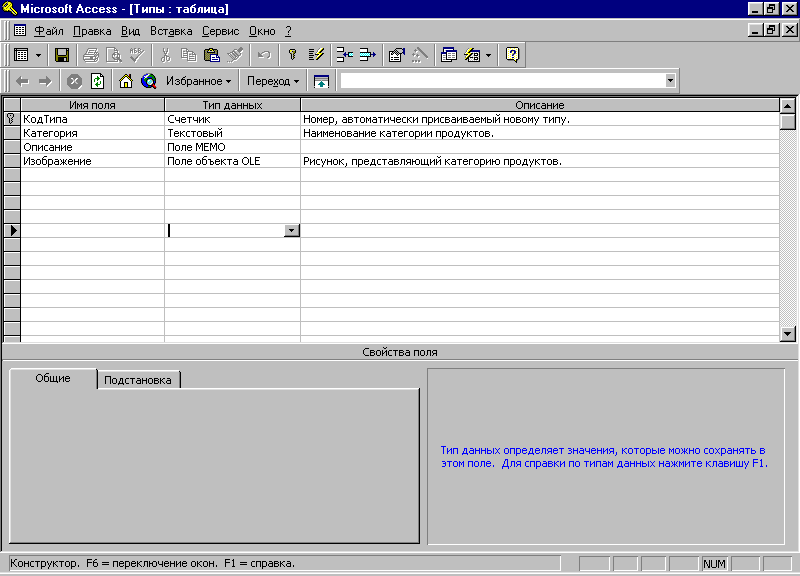
Task: Set Primary Key using the key icon
Action: coord(292,55)
